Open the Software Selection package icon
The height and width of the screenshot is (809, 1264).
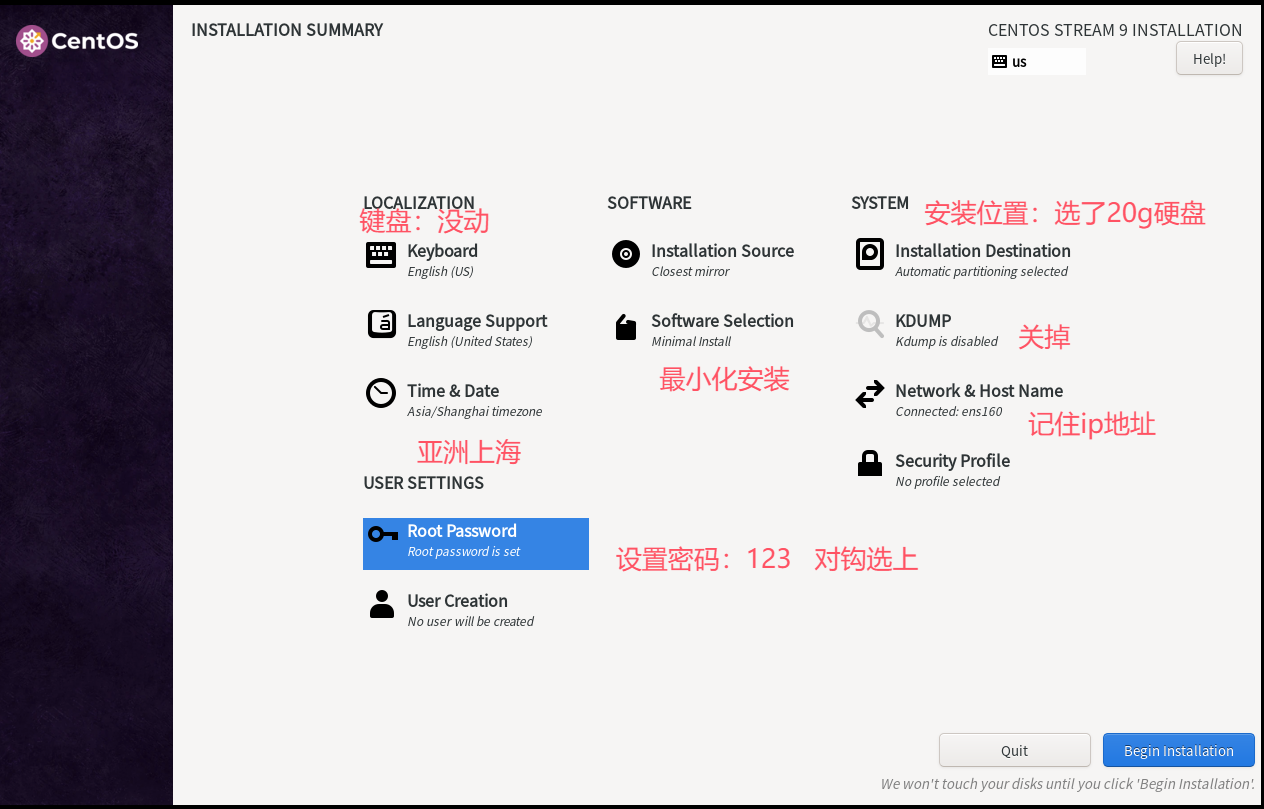[x=626, y=327]
